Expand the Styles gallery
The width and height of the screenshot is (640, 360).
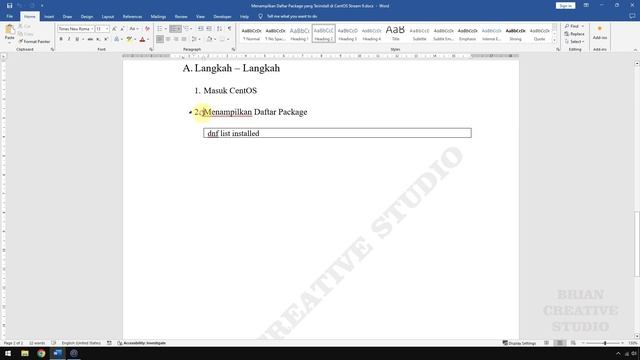(x=554, y=40)
